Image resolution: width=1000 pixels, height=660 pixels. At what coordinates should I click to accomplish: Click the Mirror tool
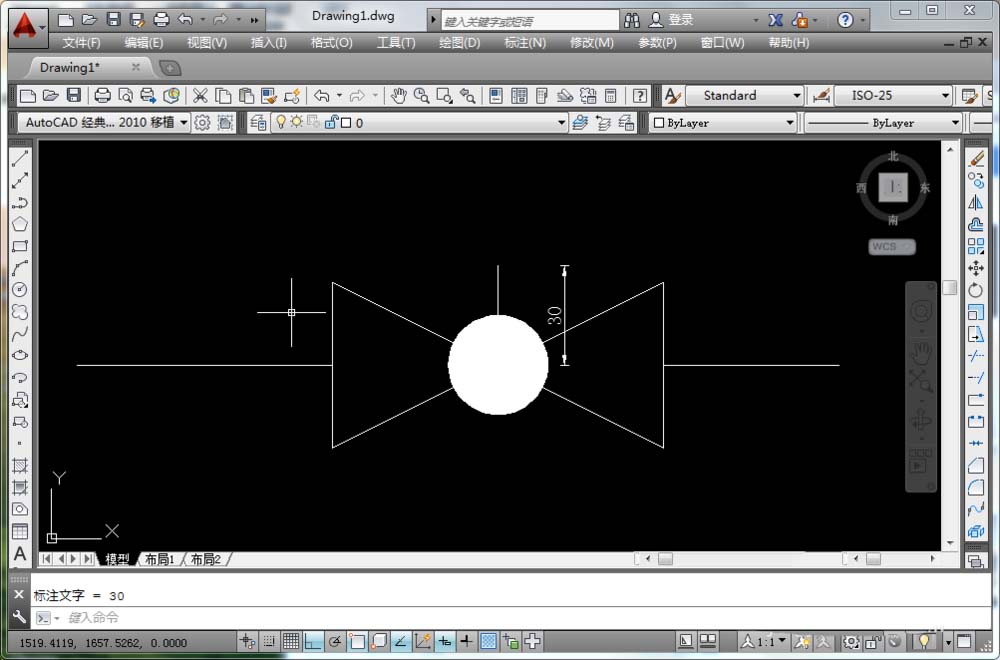(976, 203)
